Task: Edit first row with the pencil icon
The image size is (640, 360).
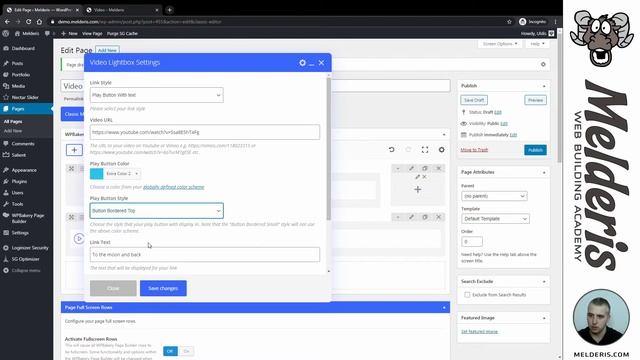Action: click(411, 168)
